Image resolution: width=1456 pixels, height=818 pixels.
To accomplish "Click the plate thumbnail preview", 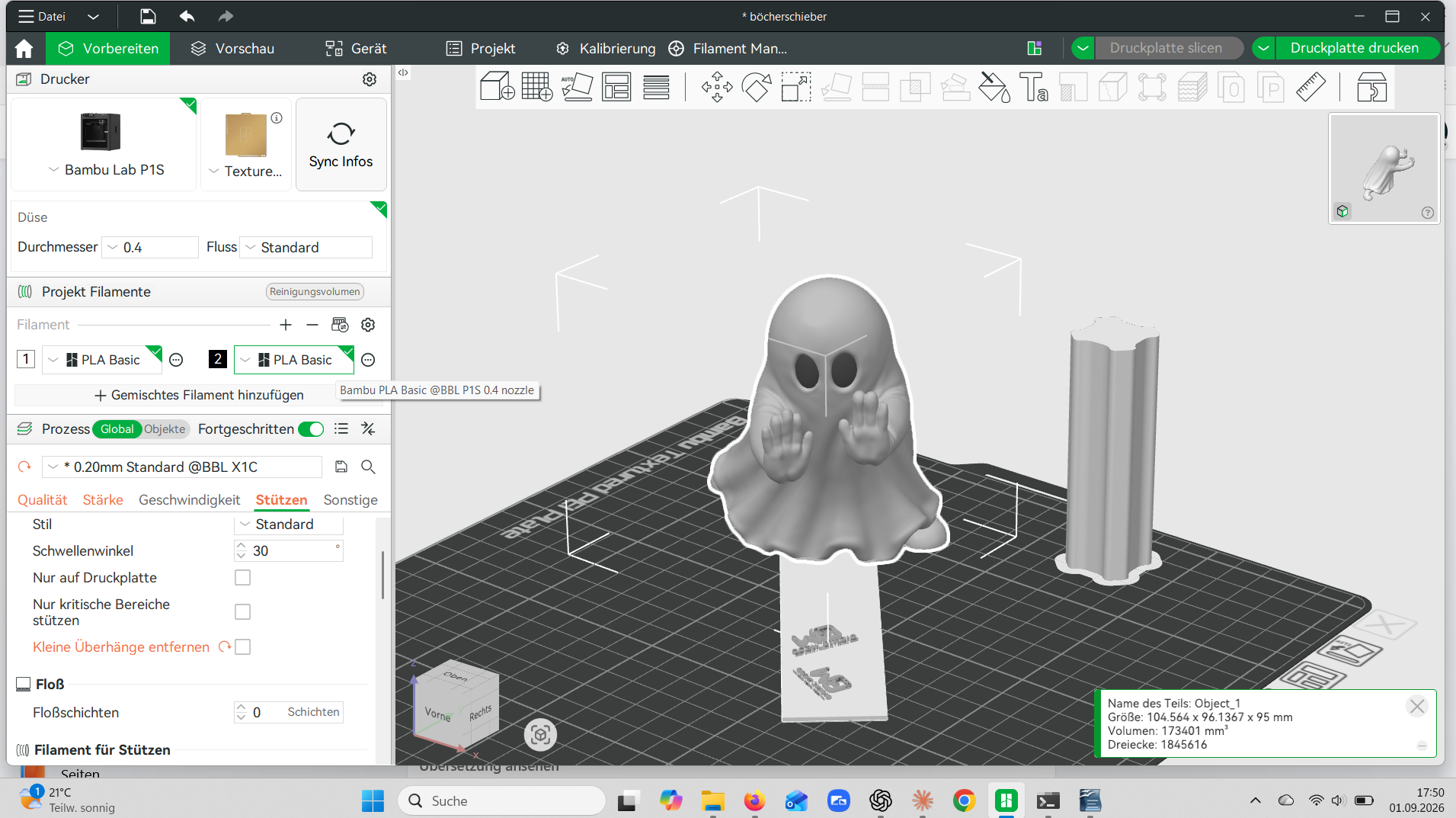I will 1384,168.
